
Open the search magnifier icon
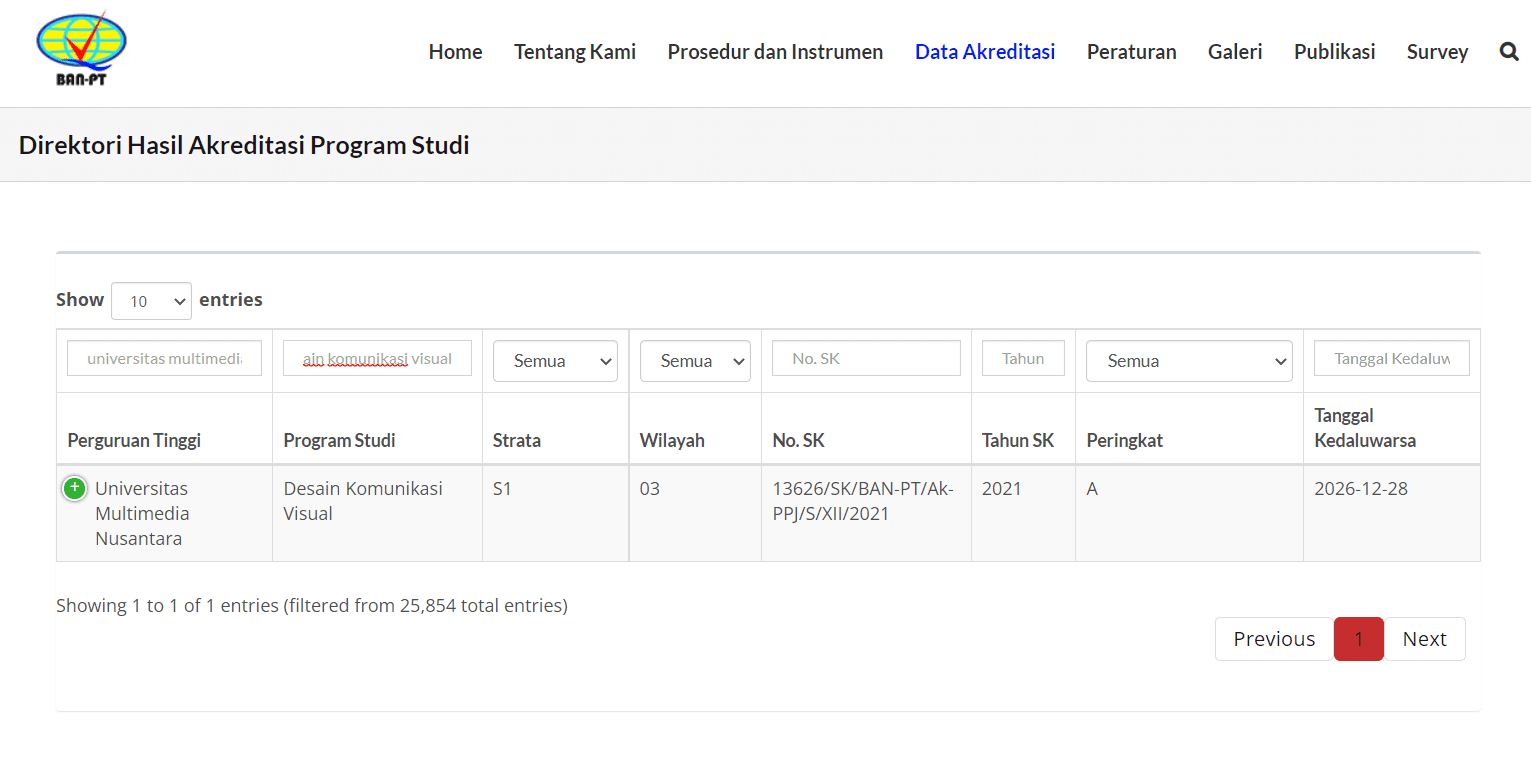click(1509, 52)
